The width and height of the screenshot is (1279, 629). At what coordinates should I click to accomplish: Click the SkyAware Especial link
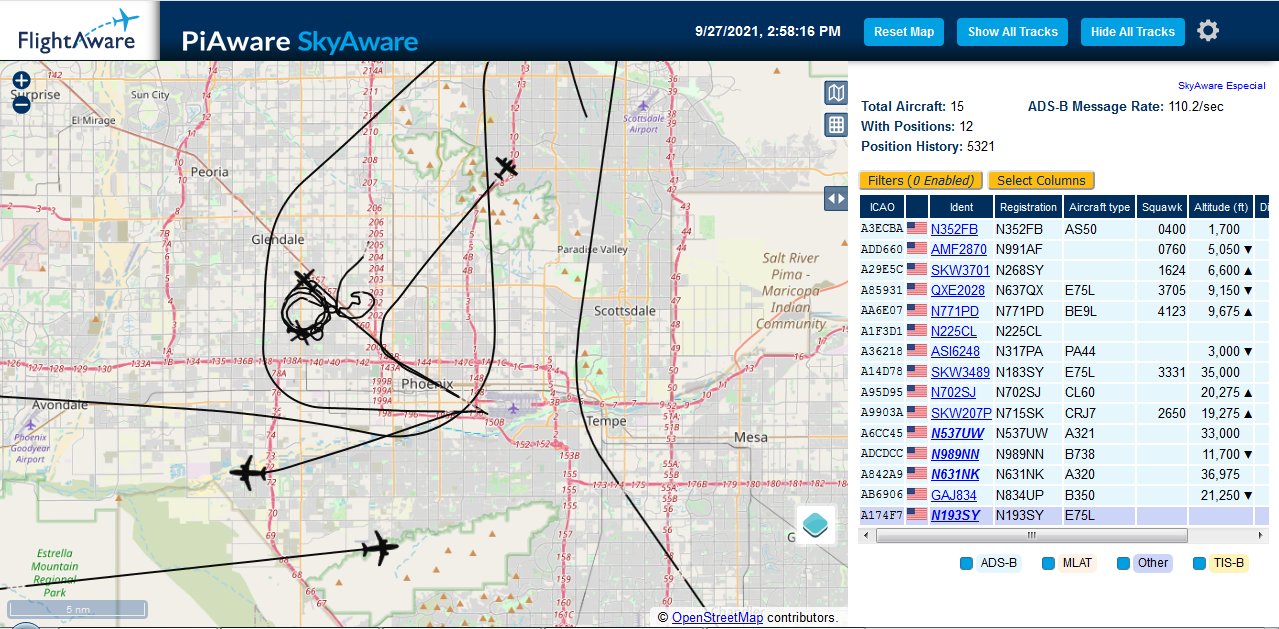(1222, 86)
